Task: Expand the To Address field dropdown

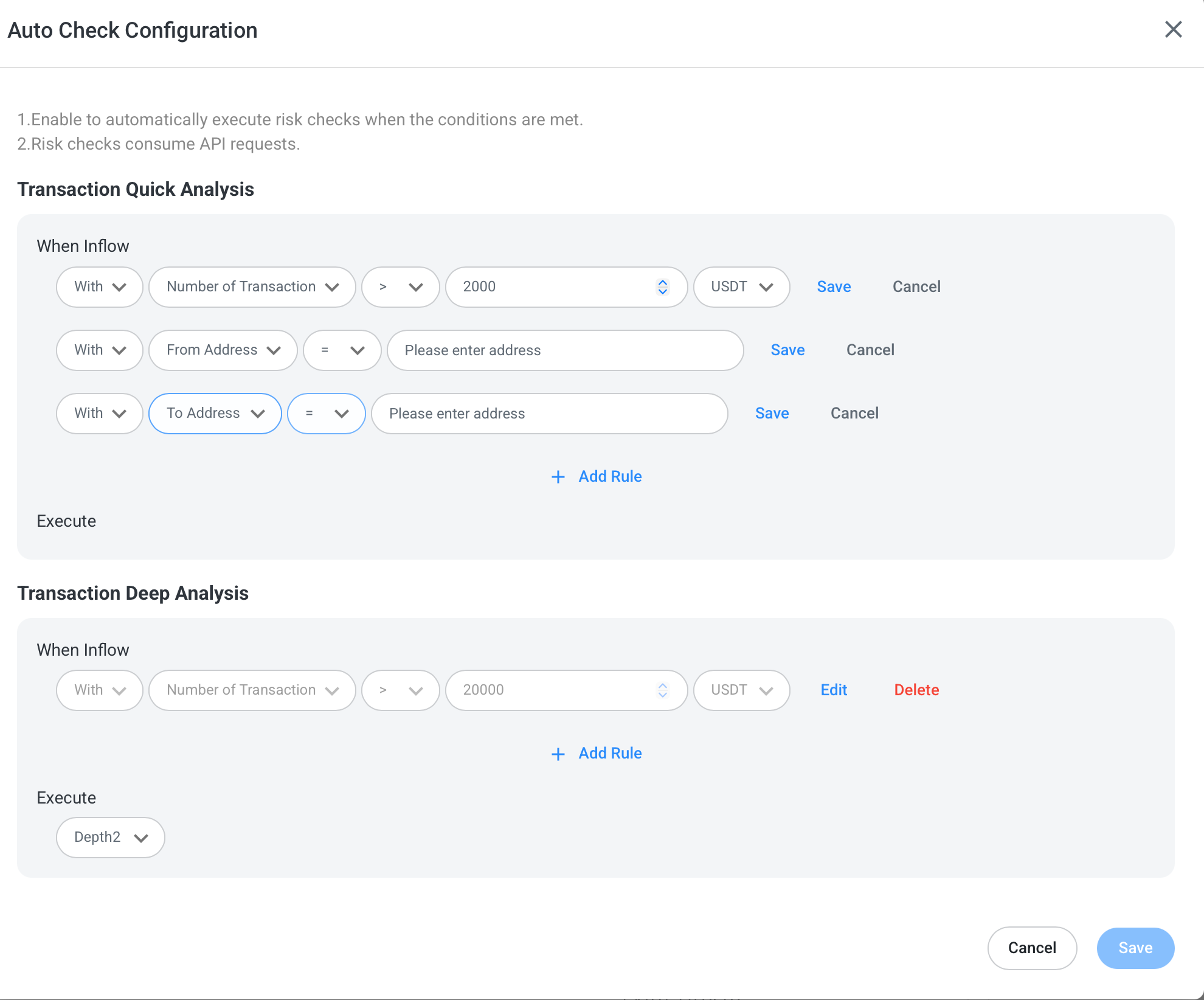Action: tap(215, 414)
